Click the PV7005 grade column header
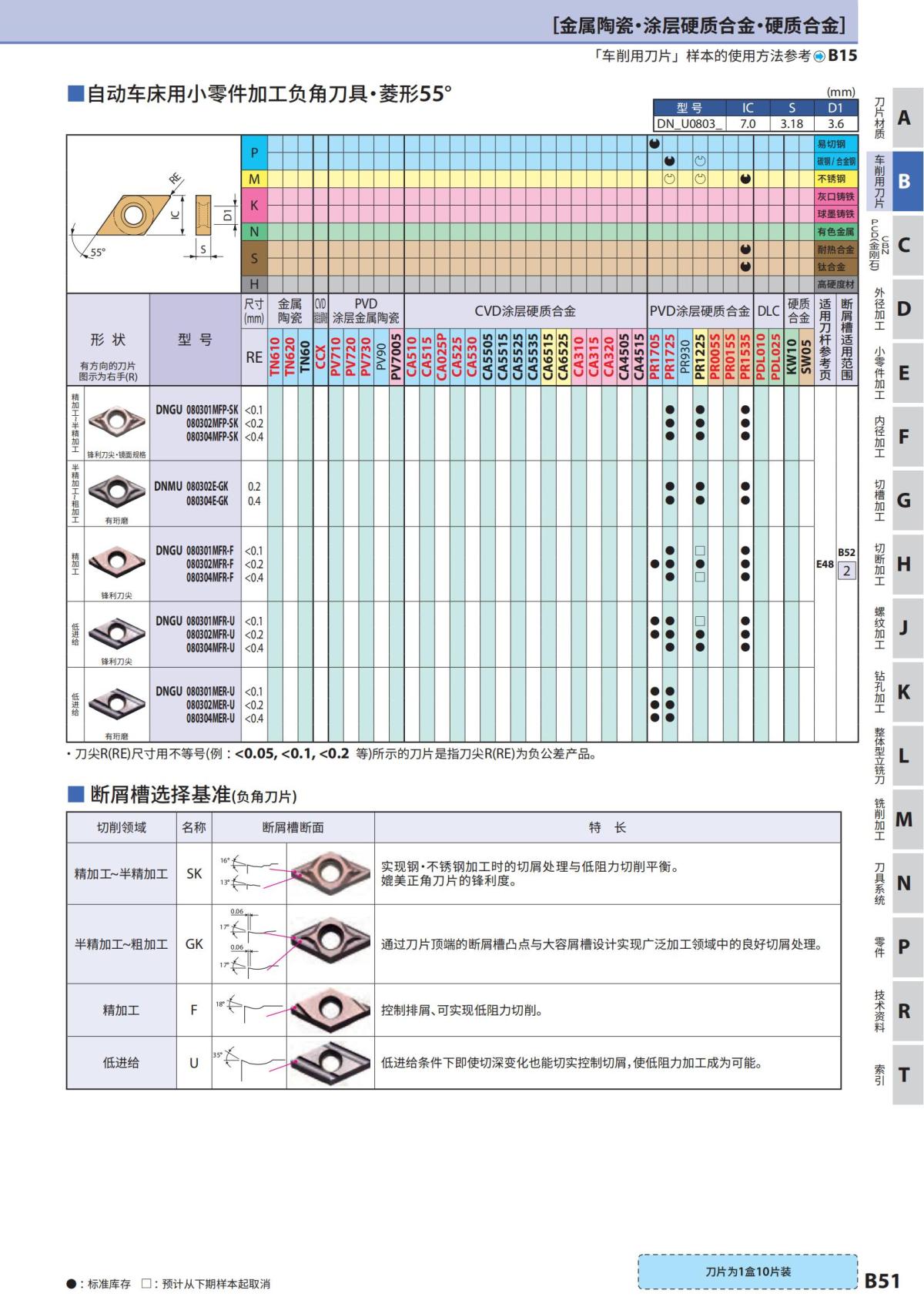The image size is (924, 1307). coord(396,357)
